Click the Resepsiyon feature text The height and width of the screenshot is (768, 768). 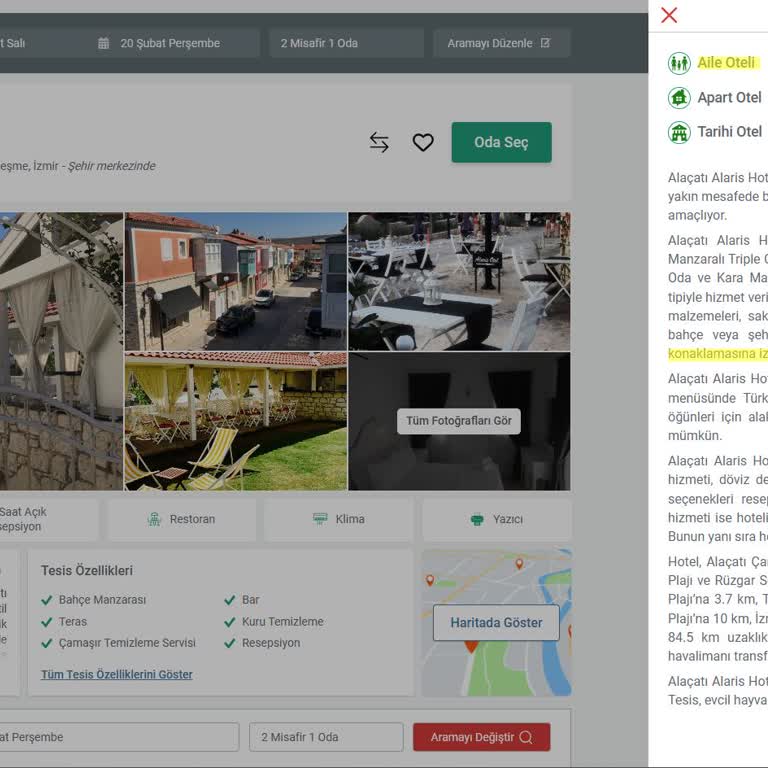tap(271, 643)
